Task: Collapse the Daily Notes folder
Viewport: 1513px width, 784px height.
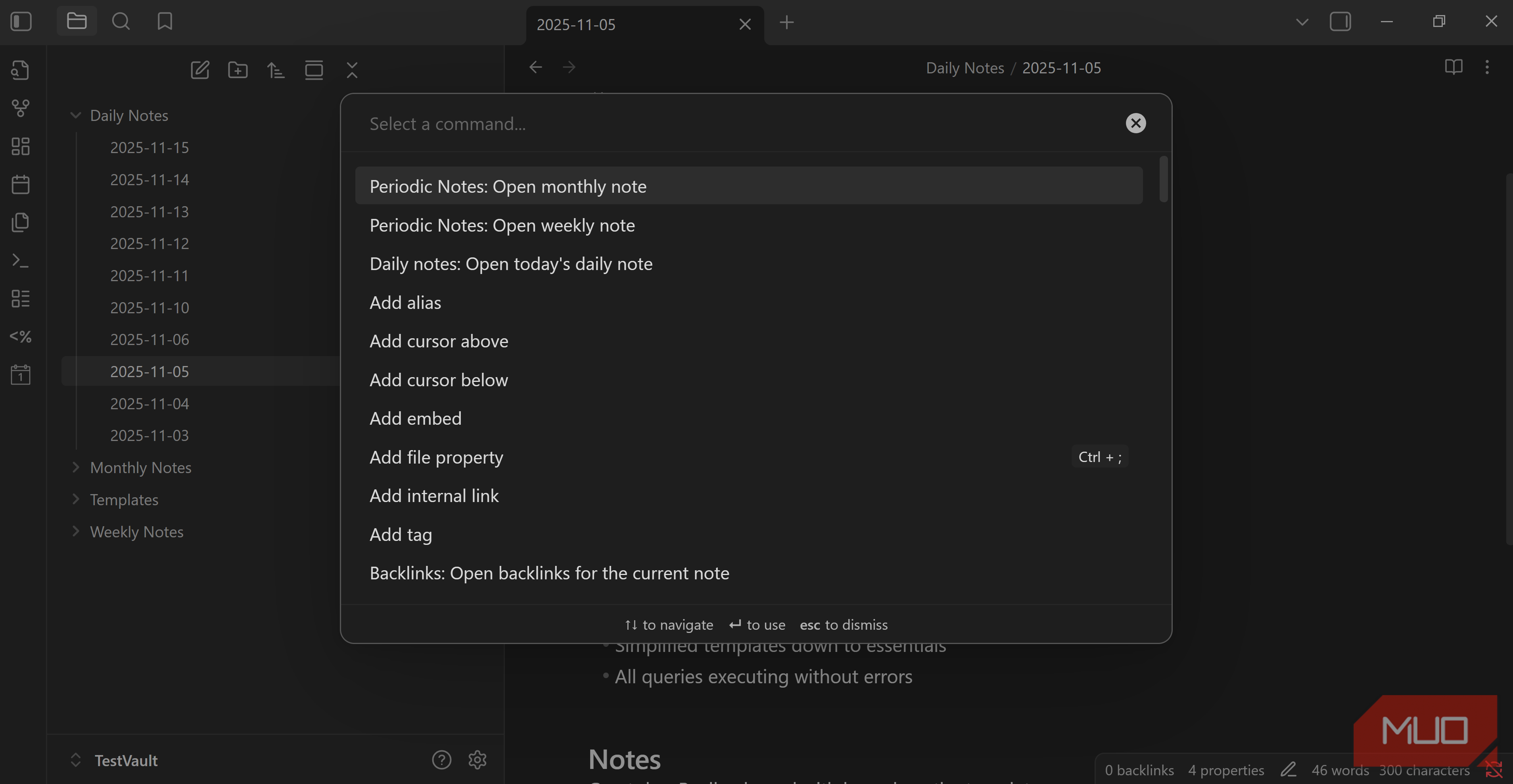Action: [x=75, y=115]
